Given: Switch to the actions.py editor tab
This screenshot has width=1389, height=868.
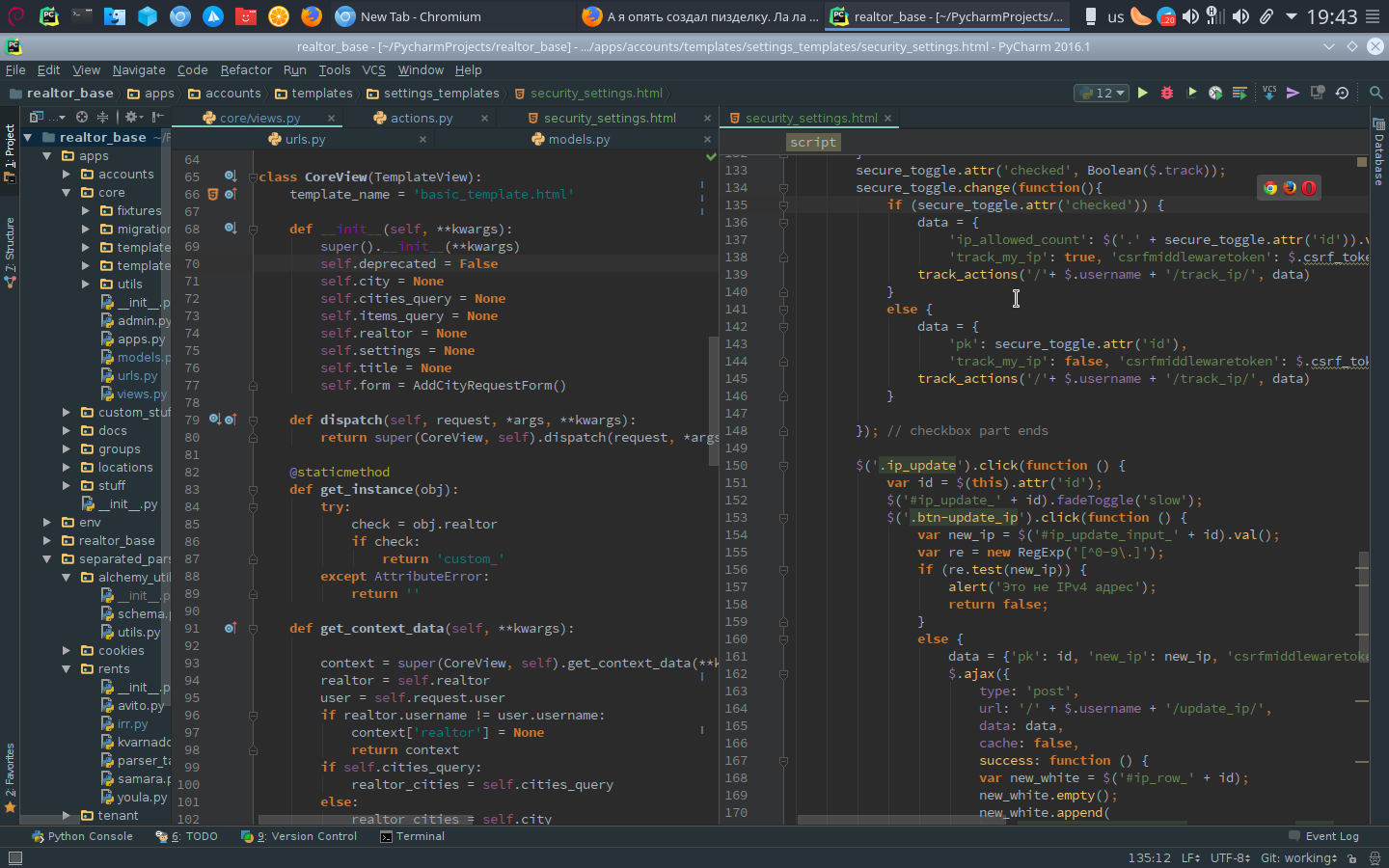Looking at the screenshot, I should coord(421,118).
